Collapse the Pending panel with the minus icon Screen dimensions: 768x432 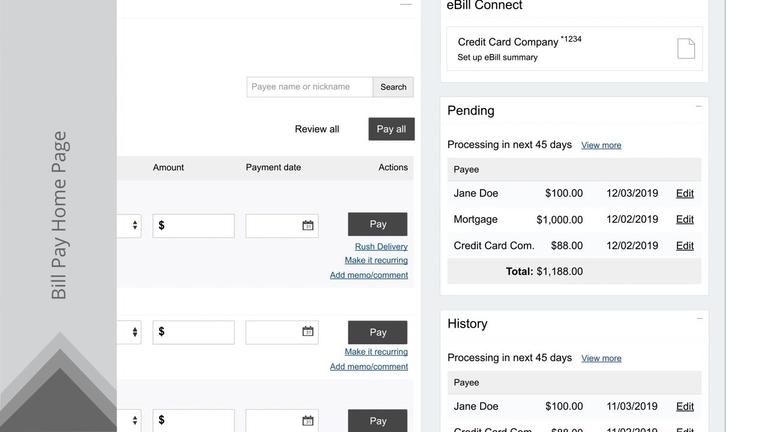(x=699, y=106)
